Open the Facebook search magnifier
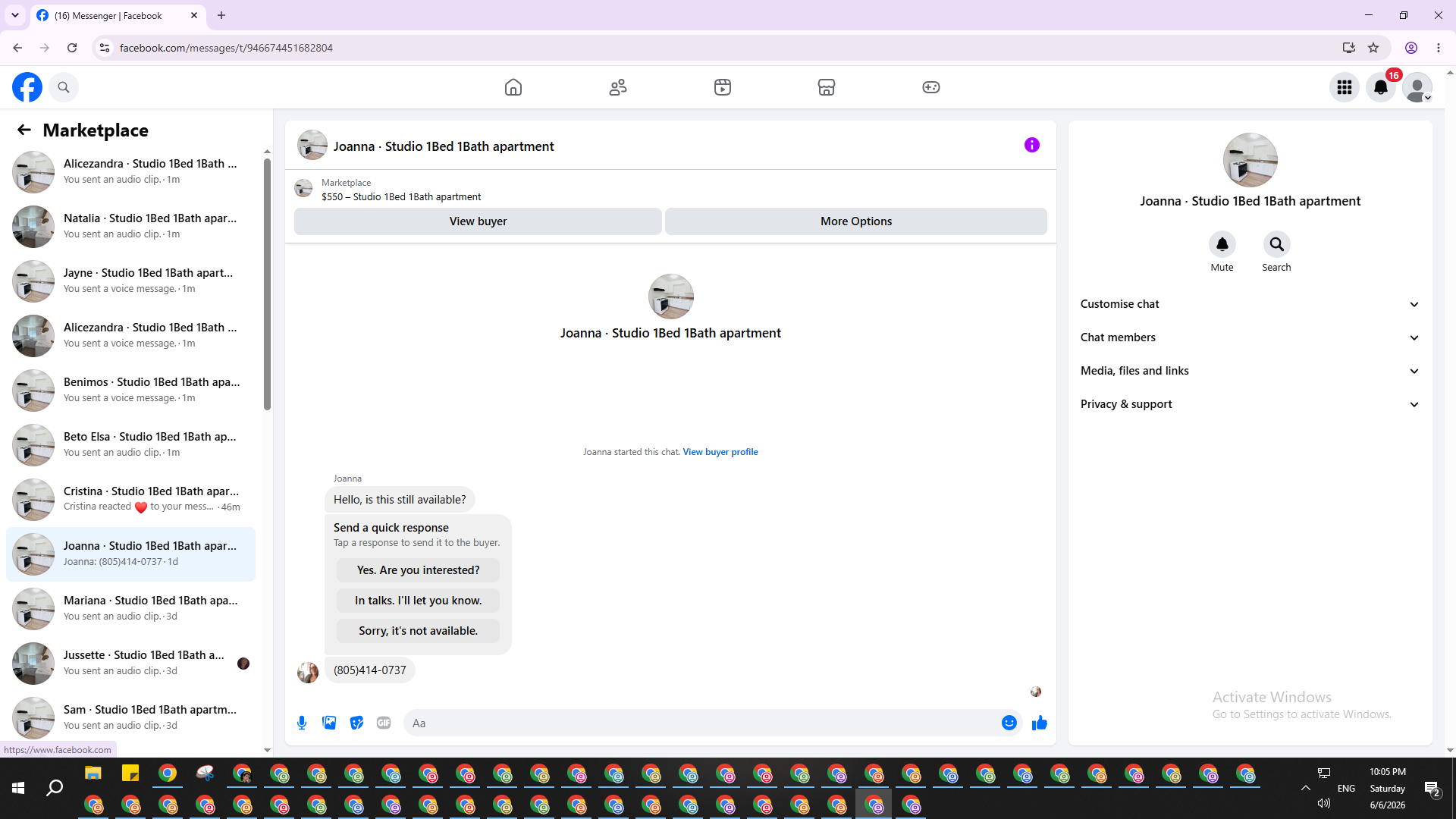Image resolution: width=1456 pixels, height=819 pixels. pos(64,87)
